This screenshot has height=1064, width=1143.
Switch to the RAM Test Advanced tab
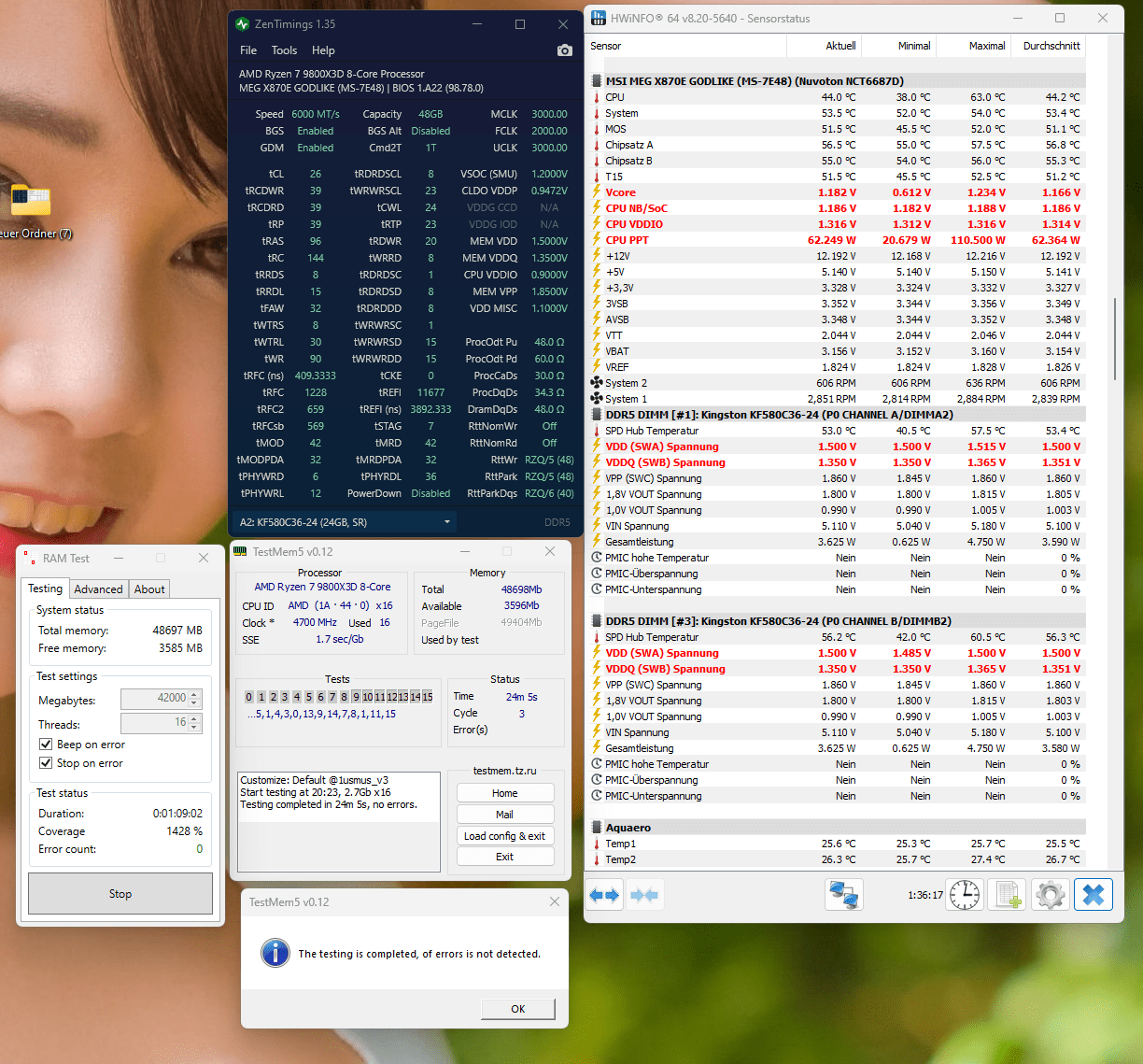pos(98,589)
